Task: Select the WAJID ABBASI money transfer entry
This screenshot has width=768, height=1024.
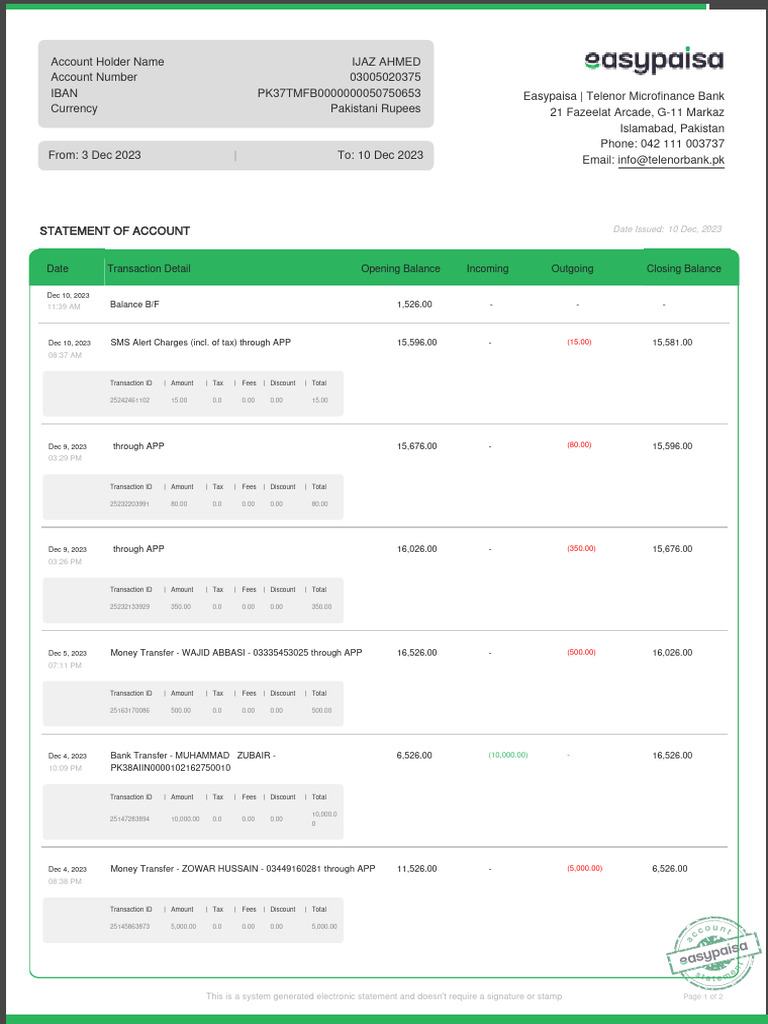Action: point(236,652)
